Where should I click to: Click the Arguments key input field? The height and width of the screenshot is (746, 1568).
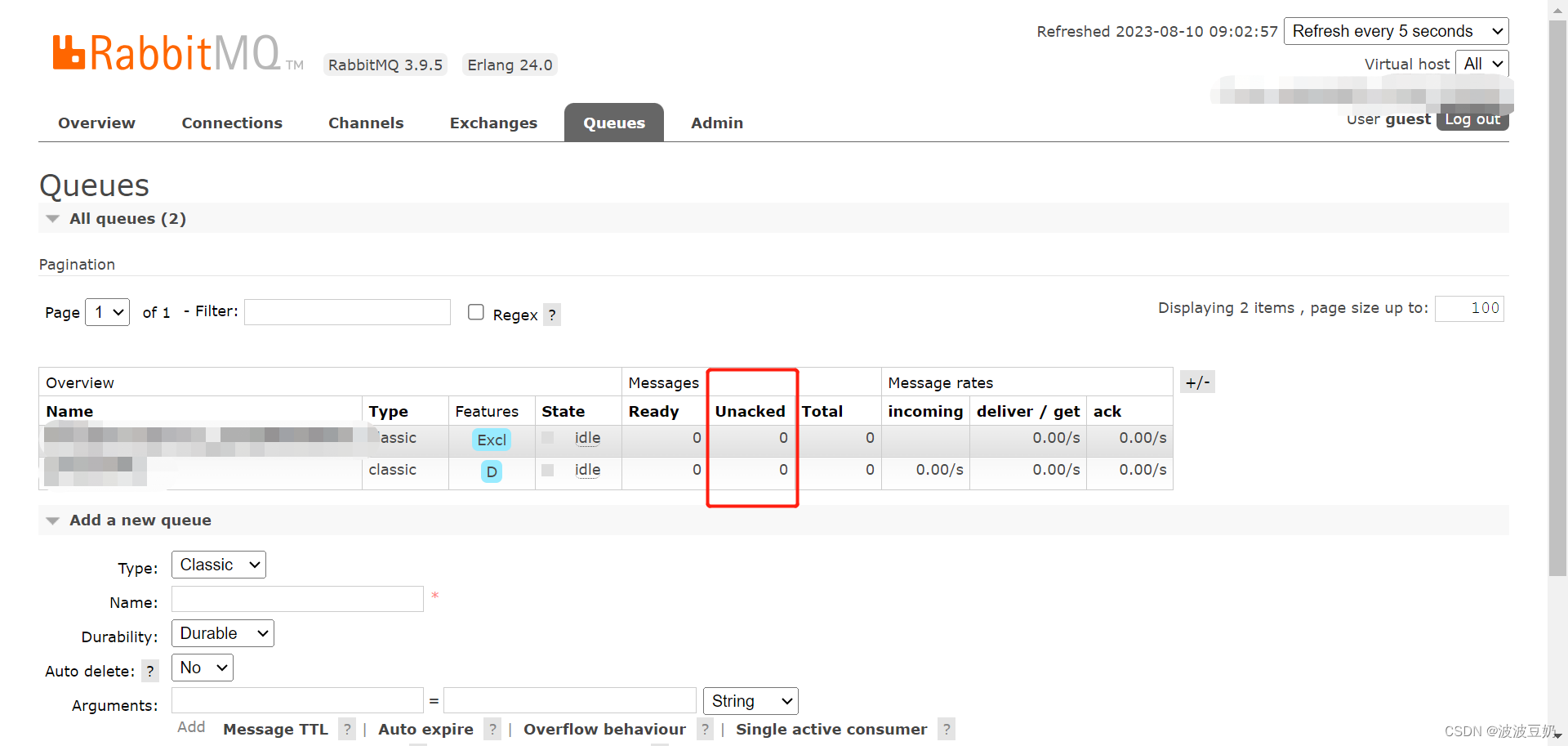[297, 700]
